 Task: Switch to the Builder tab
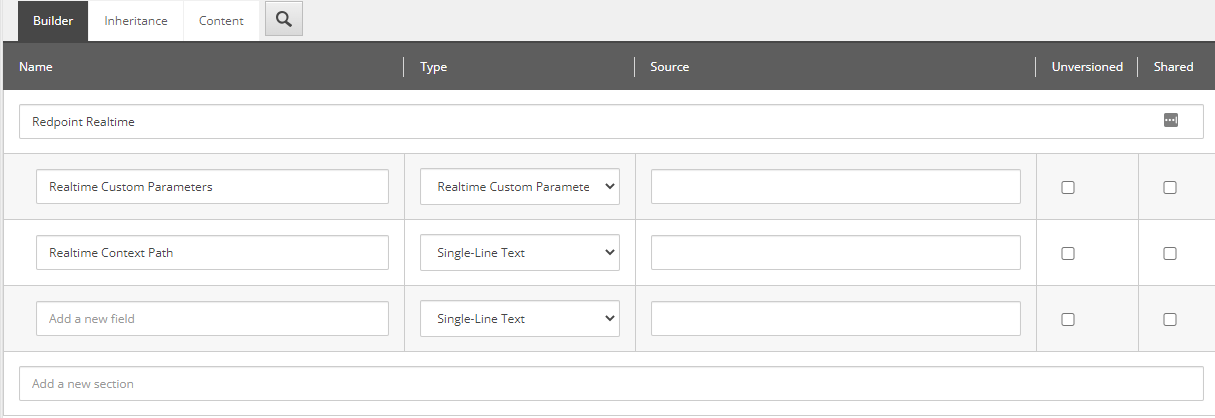(x=53, y=21)
